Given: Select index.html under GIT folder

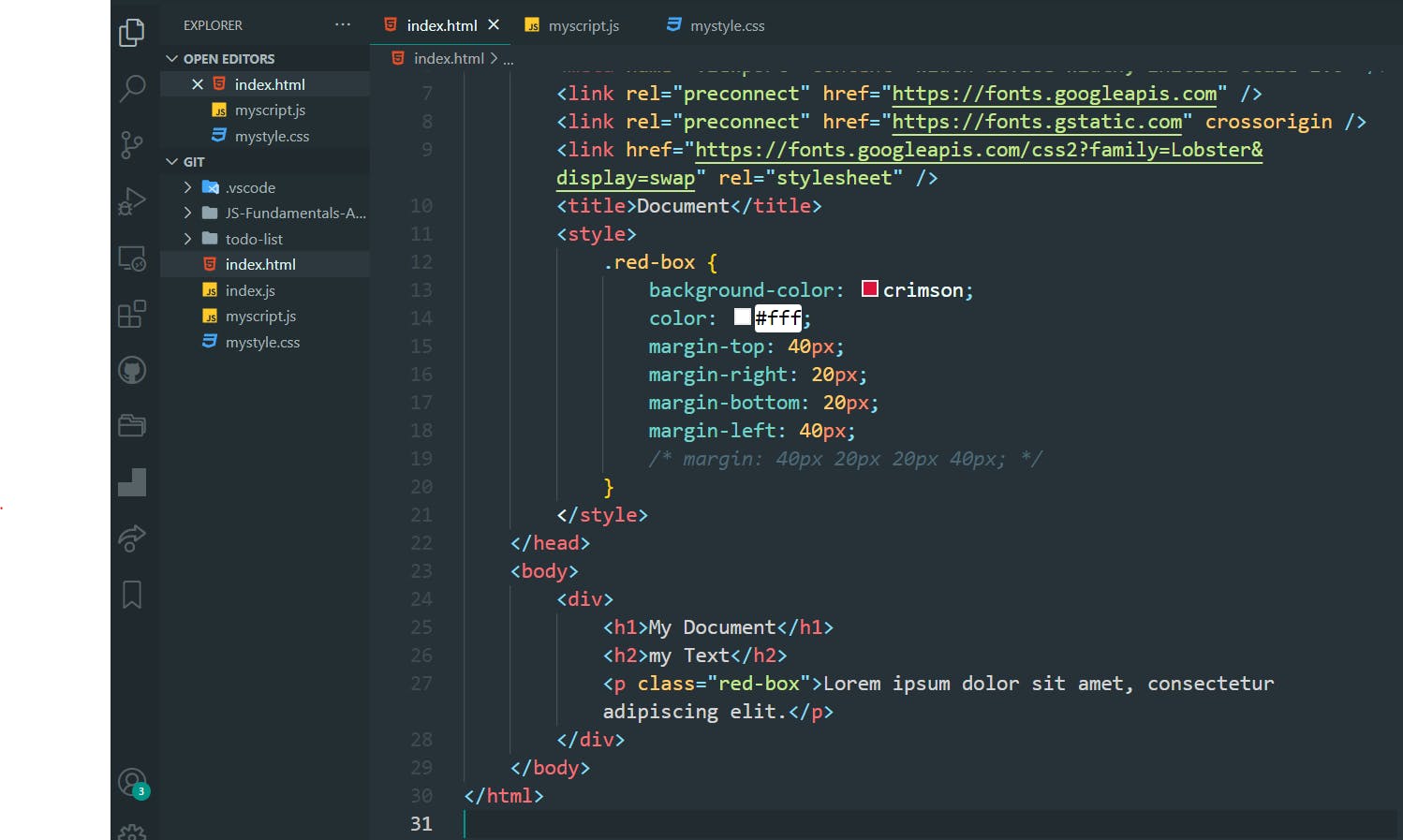Looking at the screenshot, I should [x=265, y=265].
